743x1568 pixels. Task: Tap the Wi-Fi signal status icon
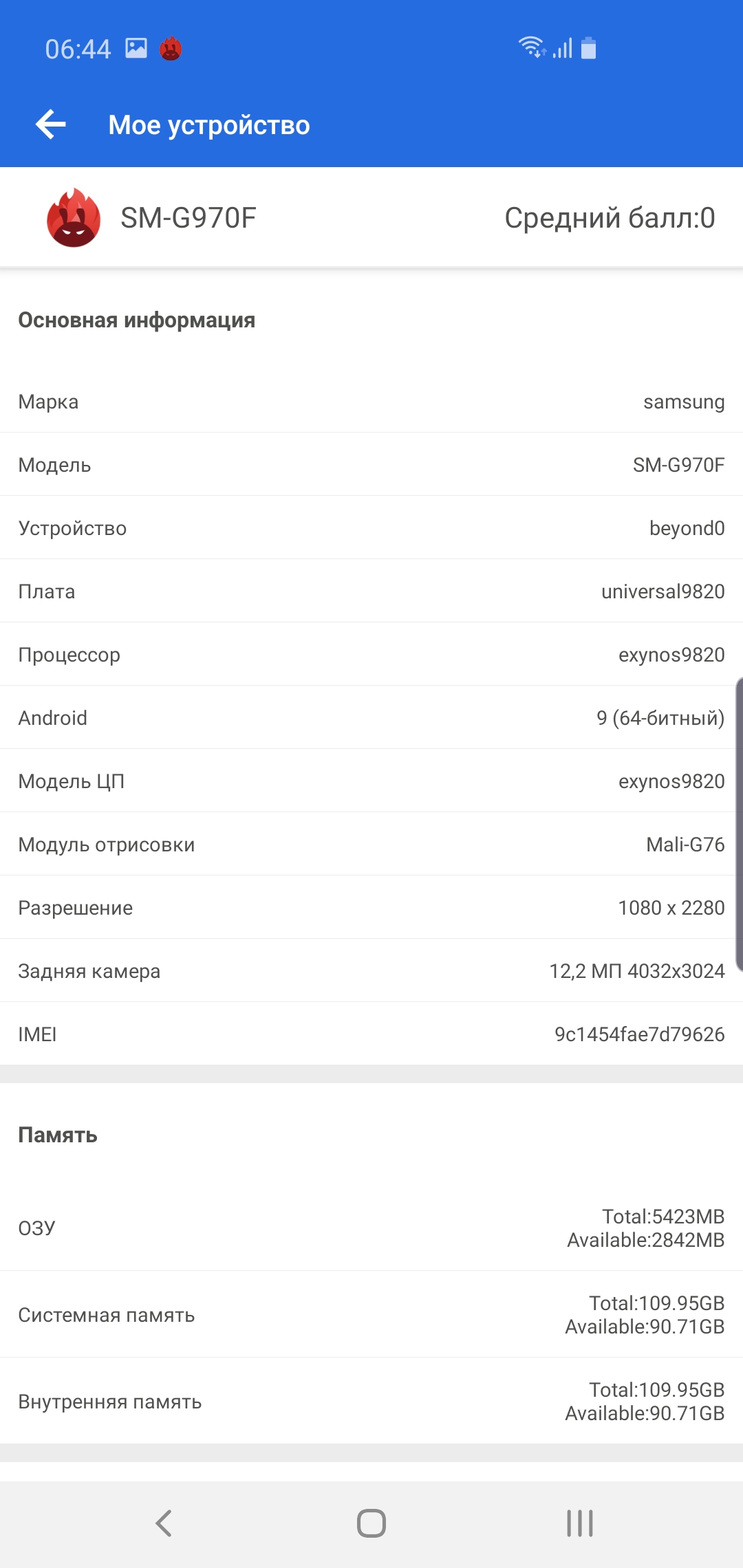tap(532, 47)
